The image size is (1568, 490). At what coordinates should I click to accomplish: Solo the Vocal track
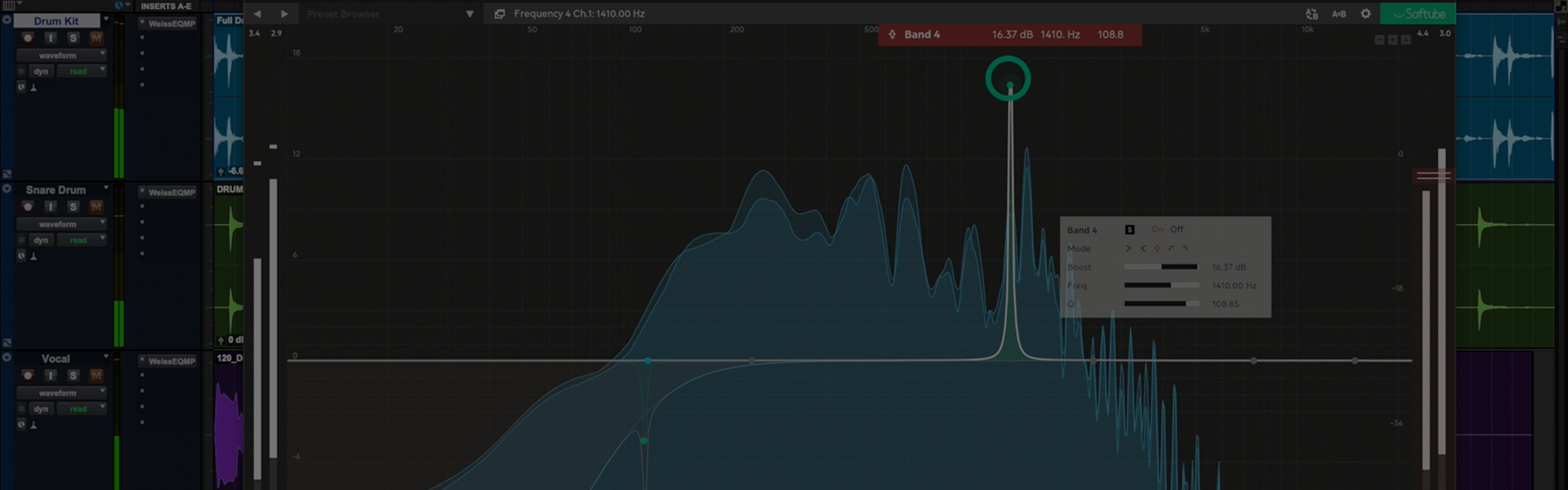73,376
